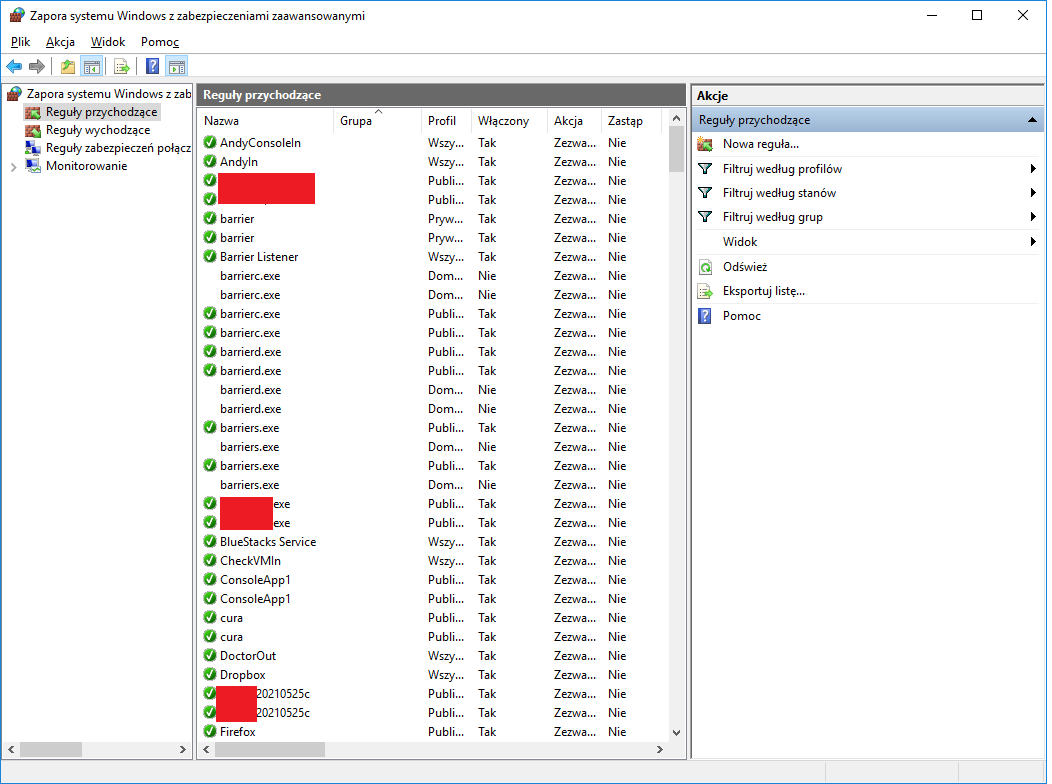
Task: Click green check icon of CheckVMIn rule
Action: 210,560
